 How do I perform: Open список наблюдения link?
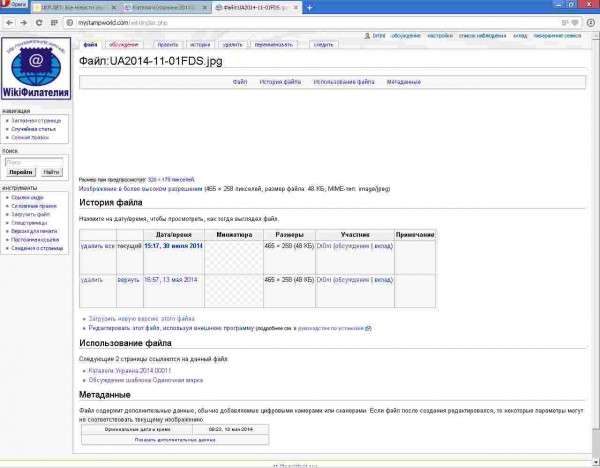(x=482, y=36)
